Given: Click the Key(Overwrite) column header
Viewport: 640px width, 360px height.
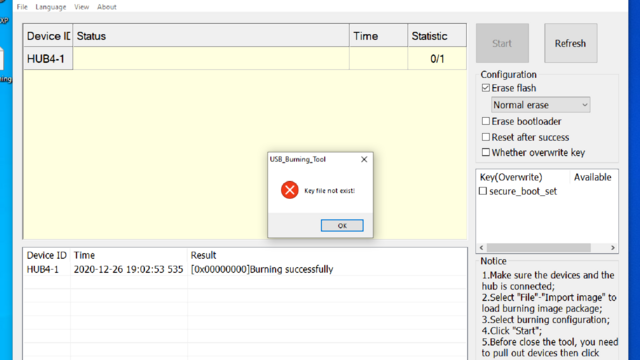Looking at the screenshot, I should click(524, 177).
